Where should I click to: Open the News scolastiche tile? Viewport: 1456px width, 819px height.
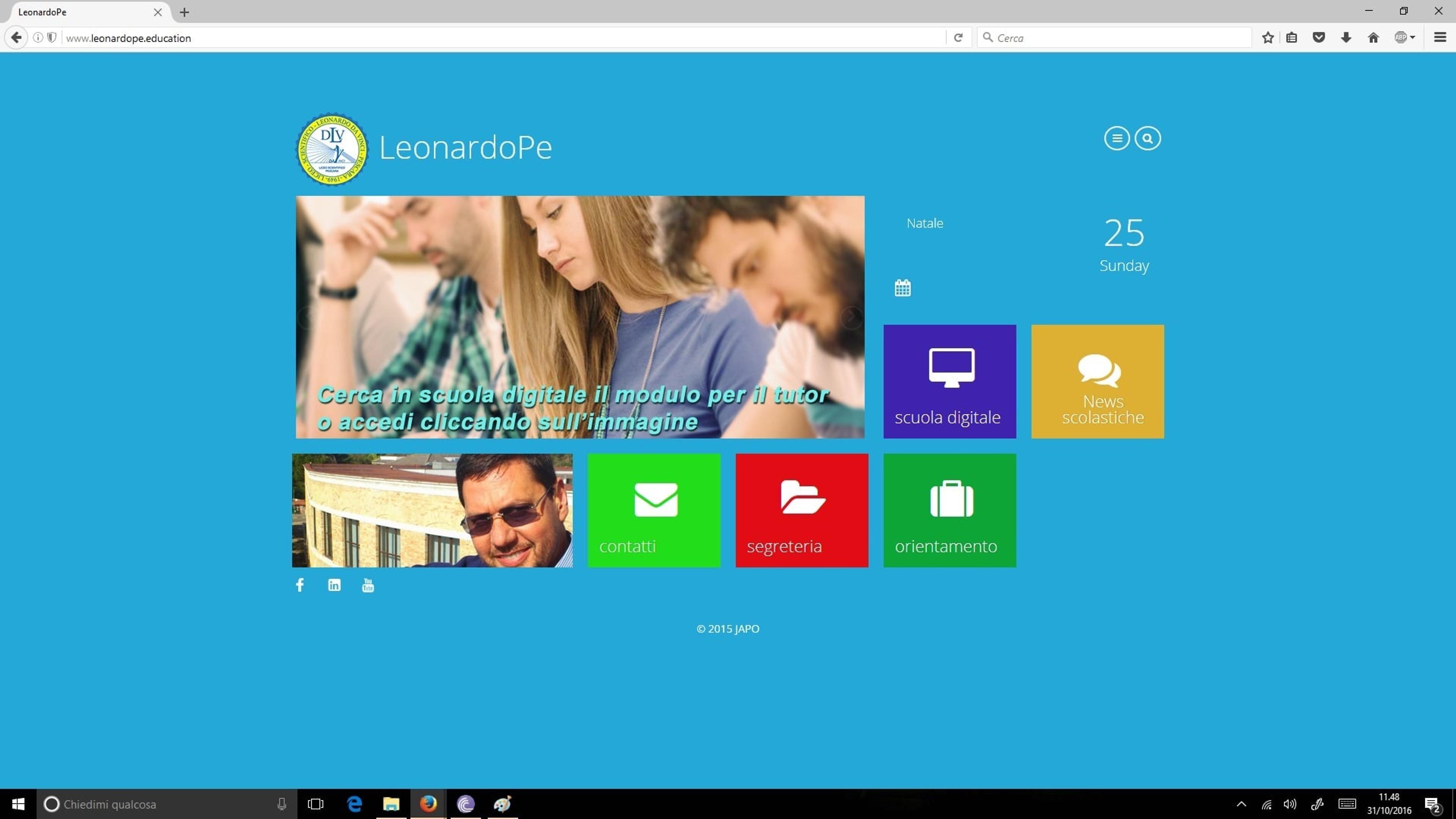click(x=1097, y=381)
